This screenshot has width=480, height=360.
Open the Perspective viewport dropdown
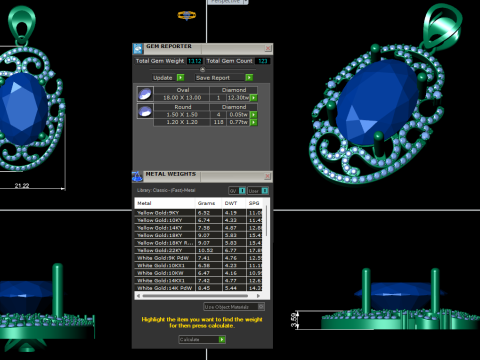point(246,2)
